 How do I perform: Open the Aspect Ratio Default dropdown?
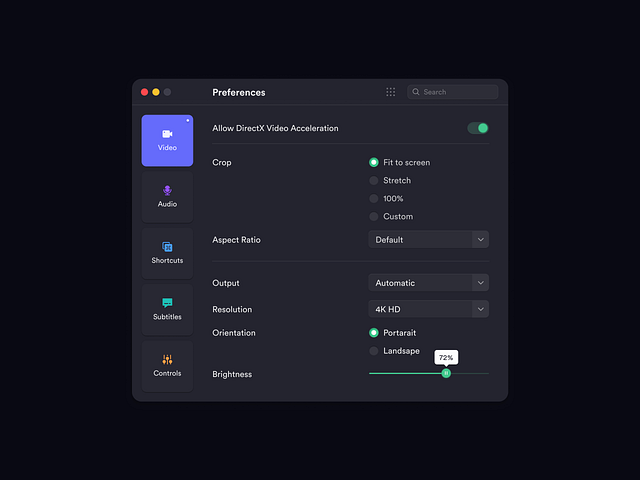click(429, 240)
